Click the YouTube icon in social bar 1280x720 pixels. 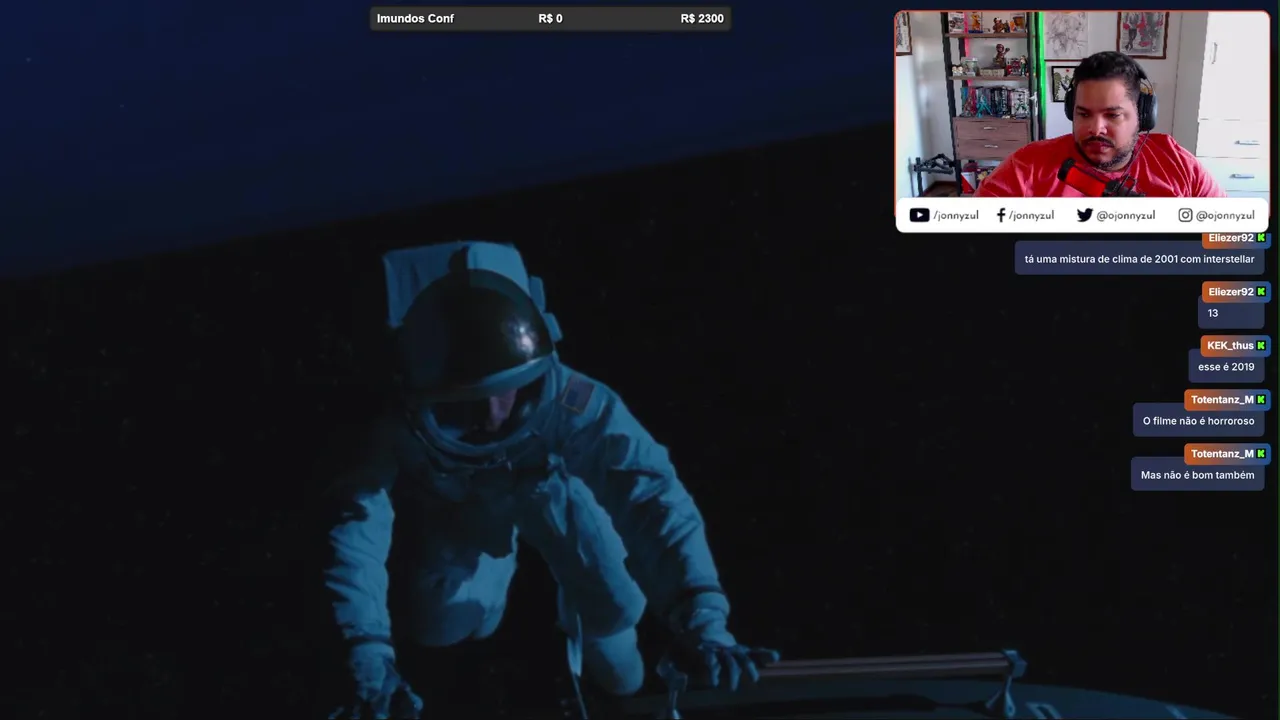pyautogui.click(x=919, y=215)
